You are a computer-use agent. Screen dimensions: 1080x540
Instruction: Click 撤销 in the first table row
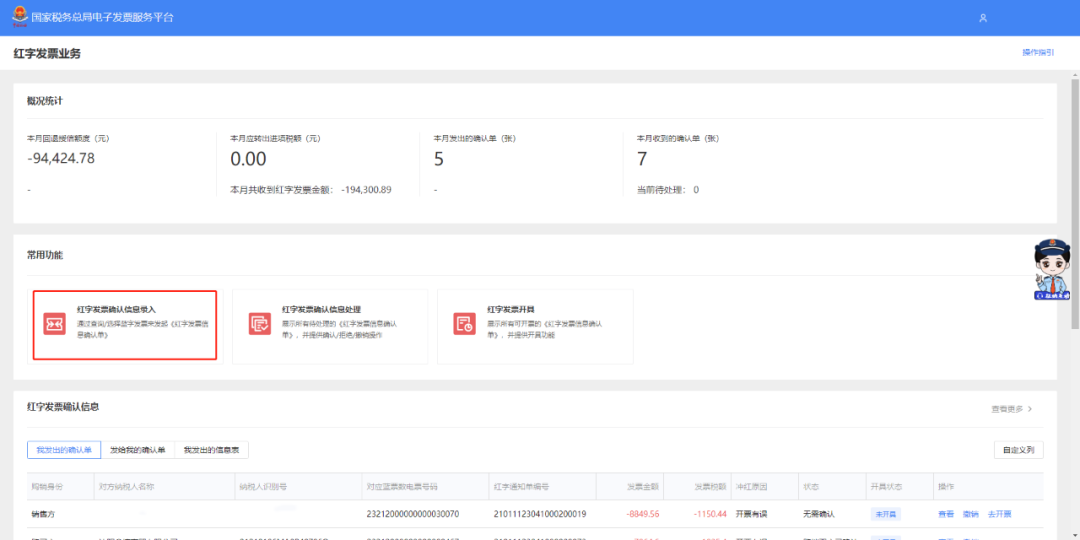pyautogui.click(x=970, y=513)
